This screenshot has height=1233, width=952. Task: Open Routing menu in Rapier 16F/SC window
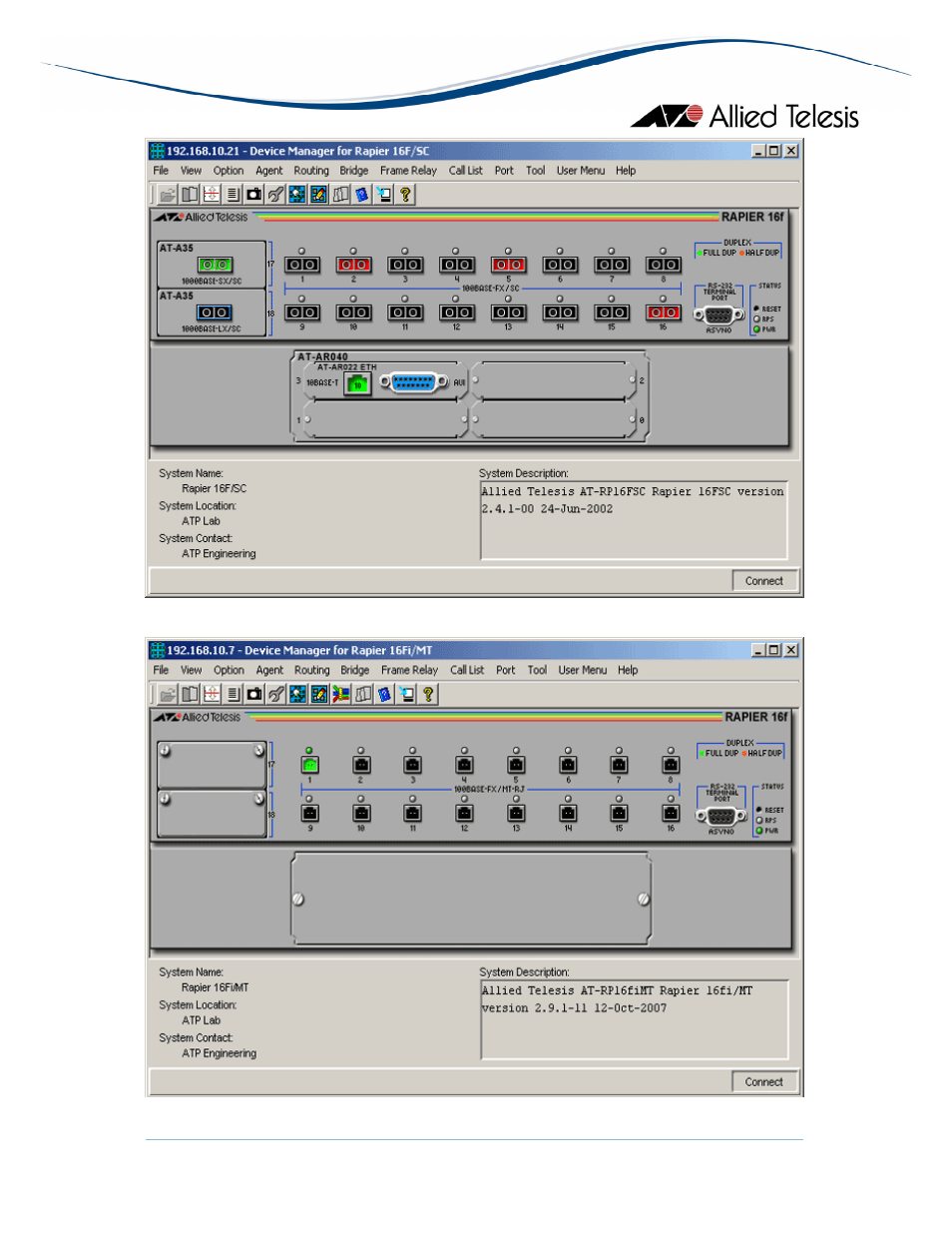pos(311,171)
